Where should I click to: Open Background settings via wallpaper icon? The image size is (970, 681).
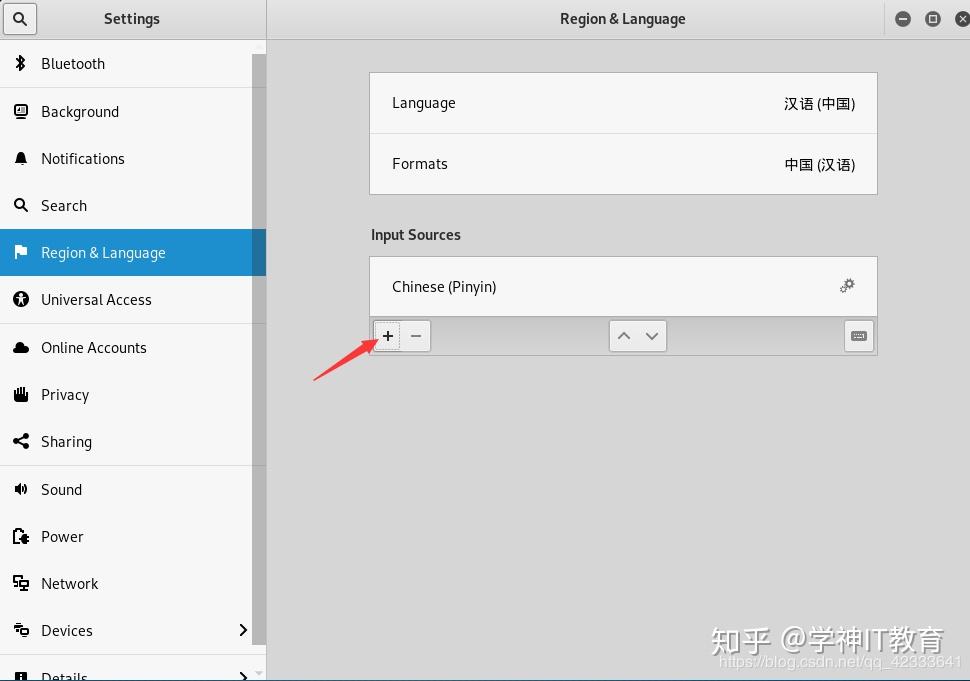coord(21,111)
